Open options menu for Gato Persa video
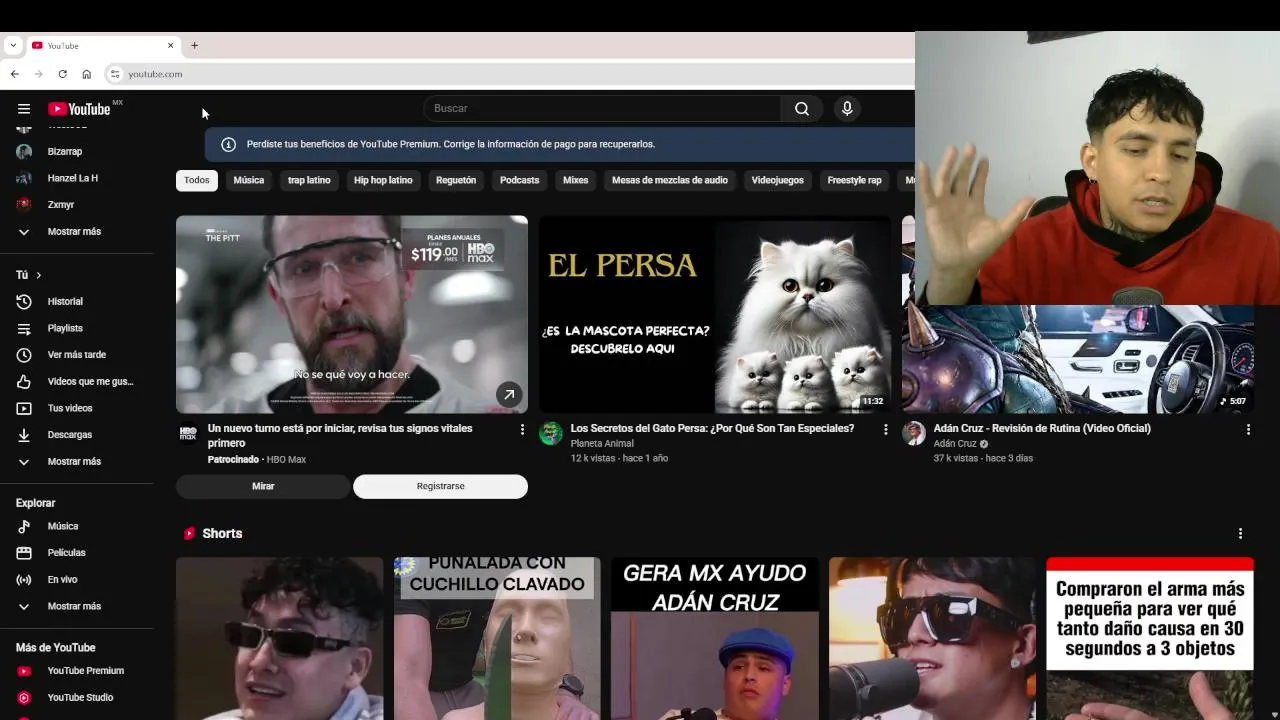This screenshot has width=1280, height=720. [x=885, y=429]
